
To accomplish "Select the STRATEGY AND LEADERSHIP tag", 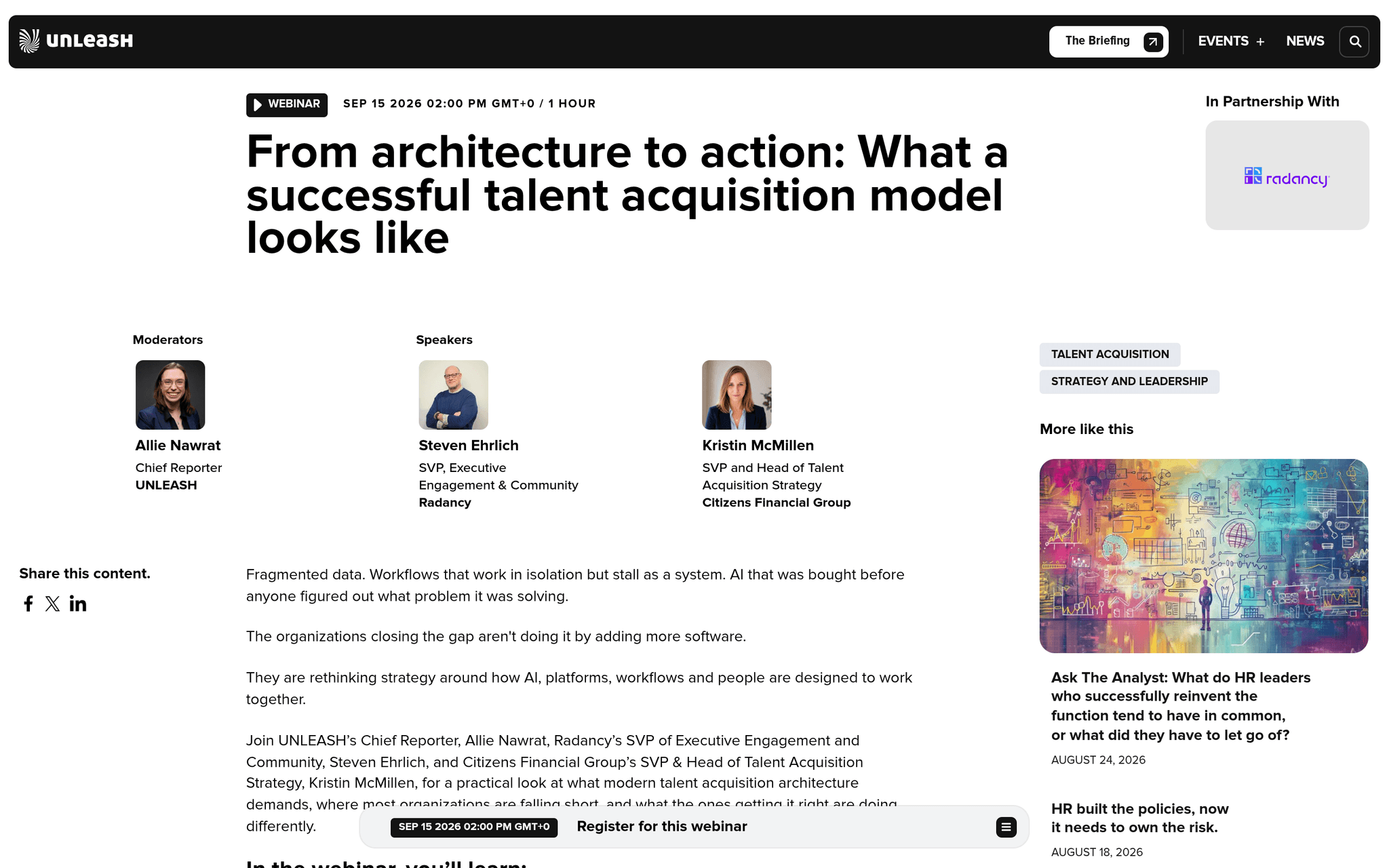I will [1129, 382].
